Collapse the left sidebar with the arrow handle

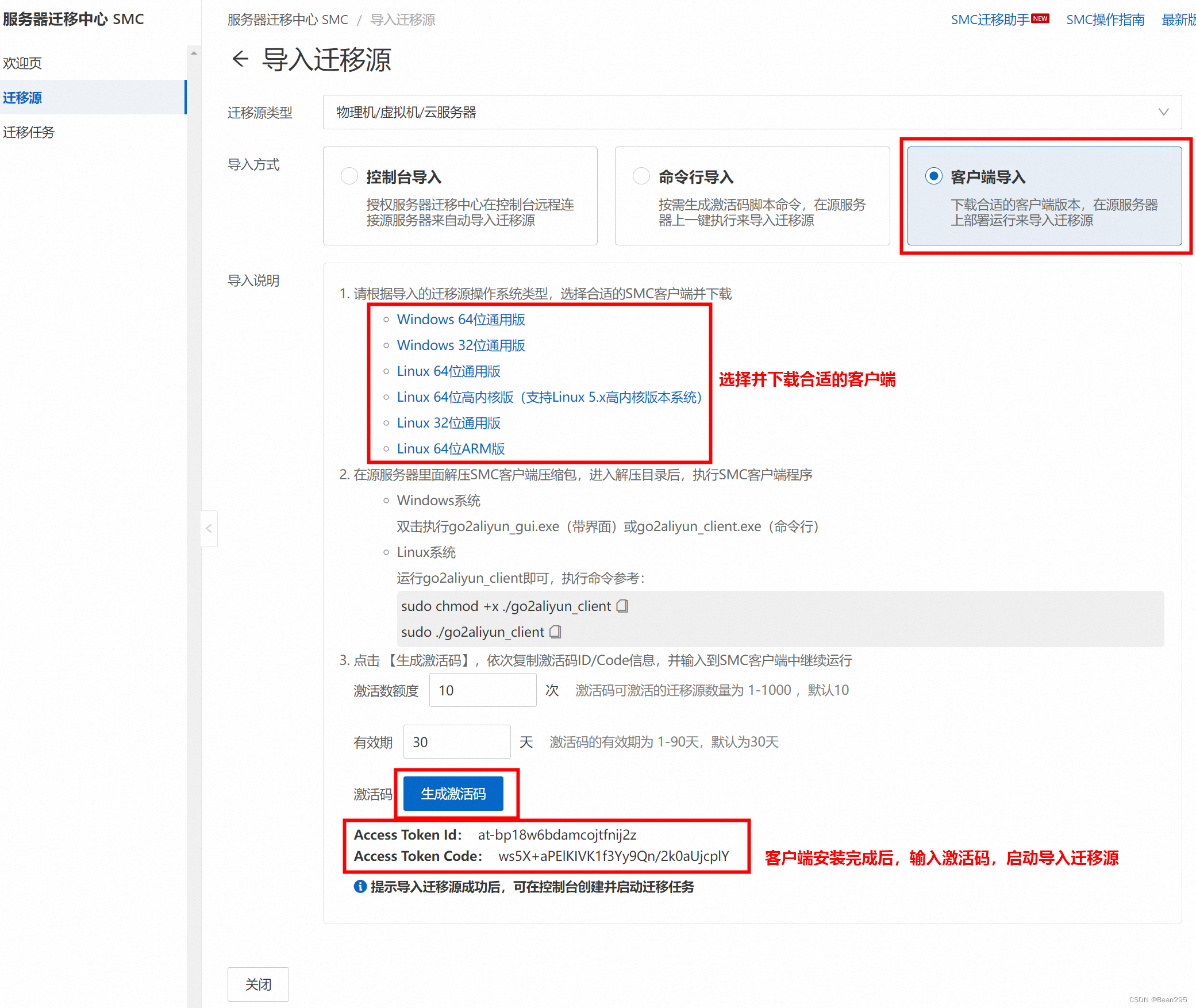click(209, 528)
